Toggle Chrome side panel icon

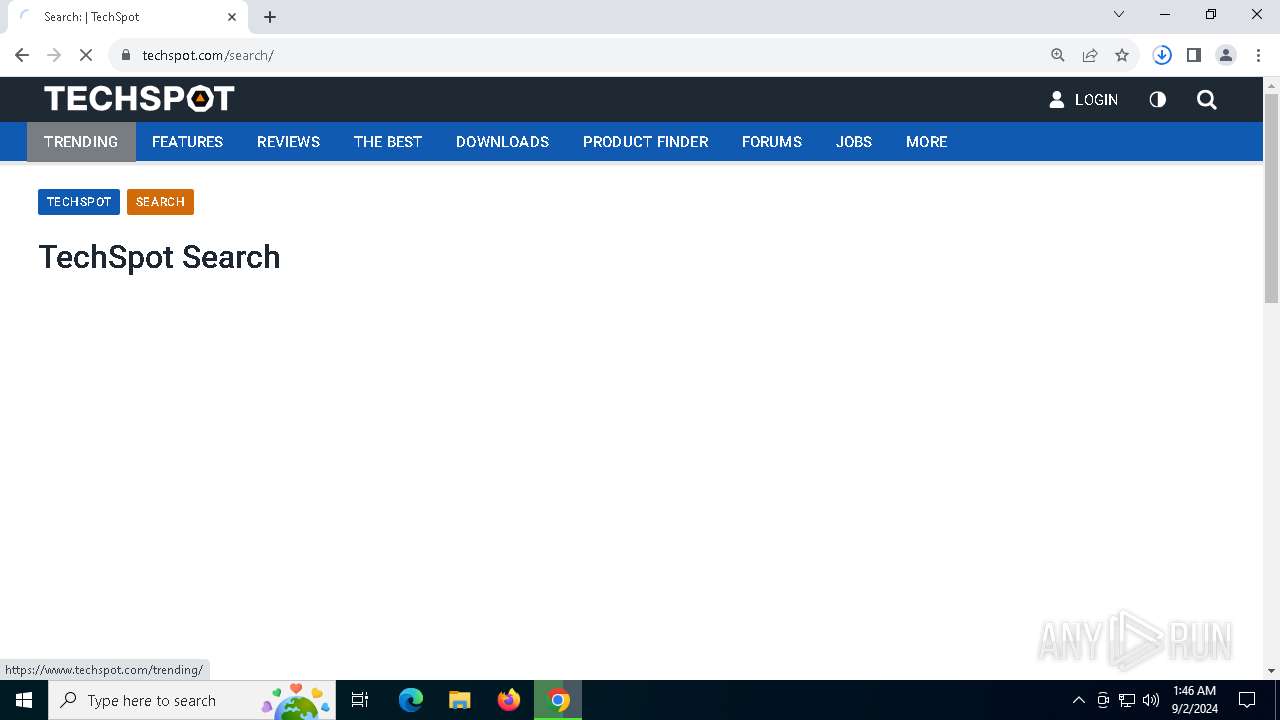[x=1194, y=55]
